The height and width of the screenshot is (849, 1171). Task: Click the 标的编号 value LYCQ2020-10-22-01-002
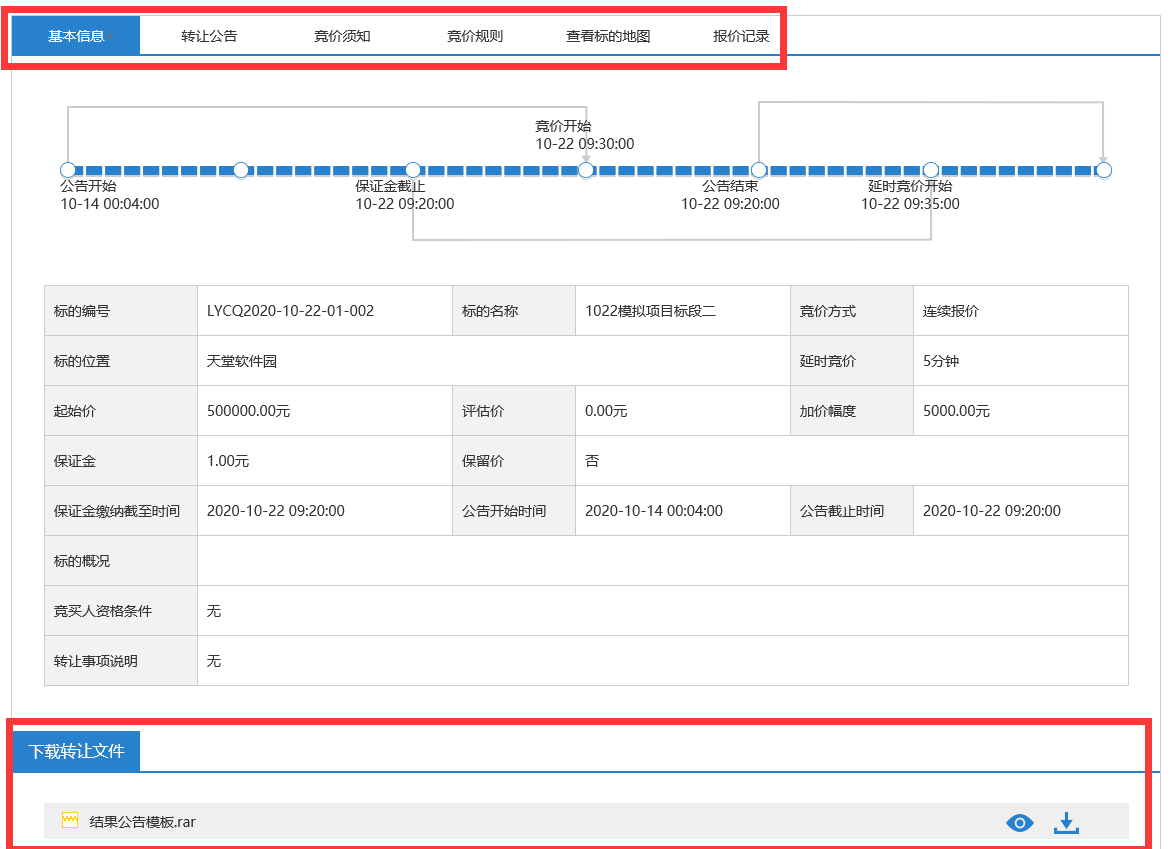(x=290, y=311)
